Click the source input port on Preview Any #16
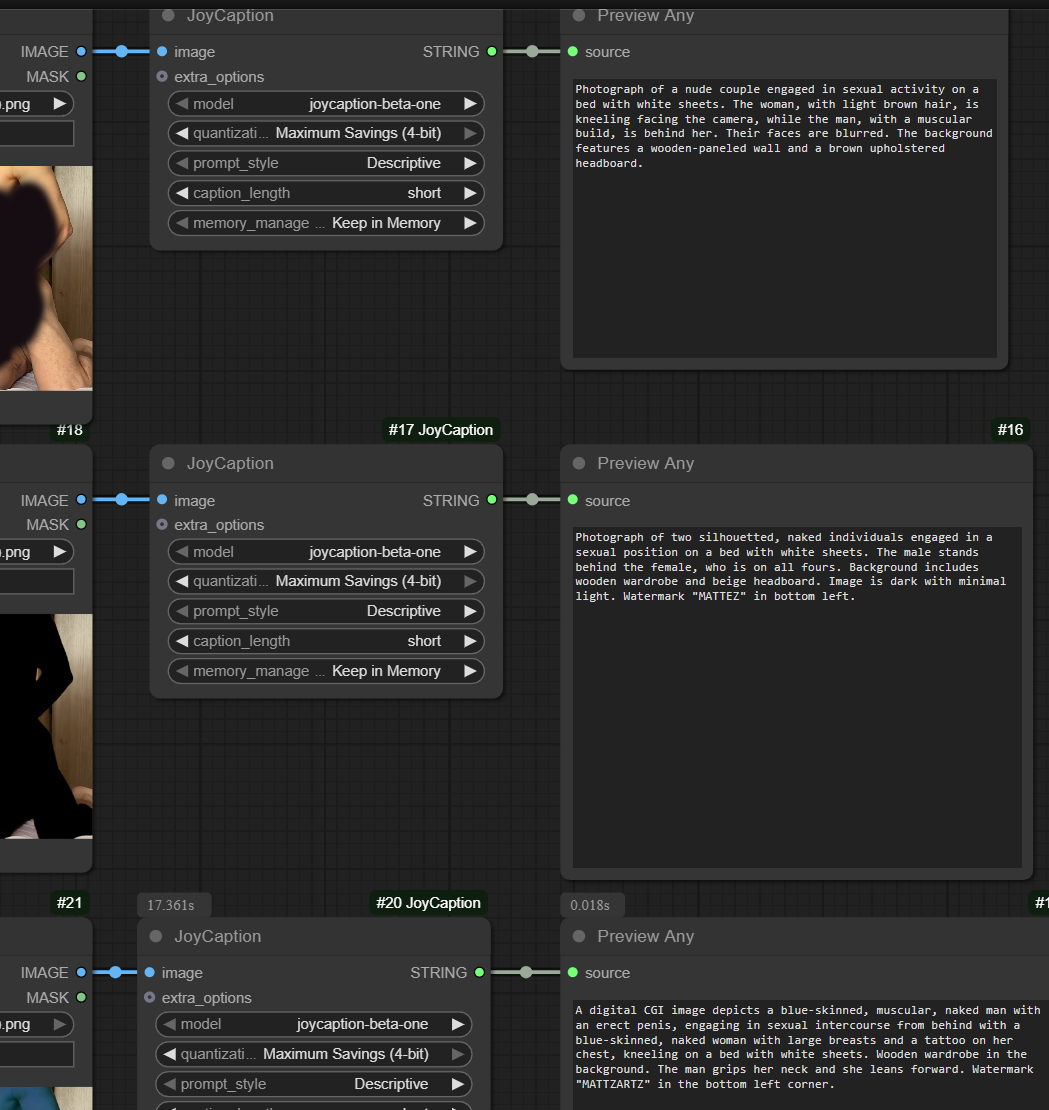This screenshot has width=1049, height=1110. pyautogui.click(x=573, y=500)
